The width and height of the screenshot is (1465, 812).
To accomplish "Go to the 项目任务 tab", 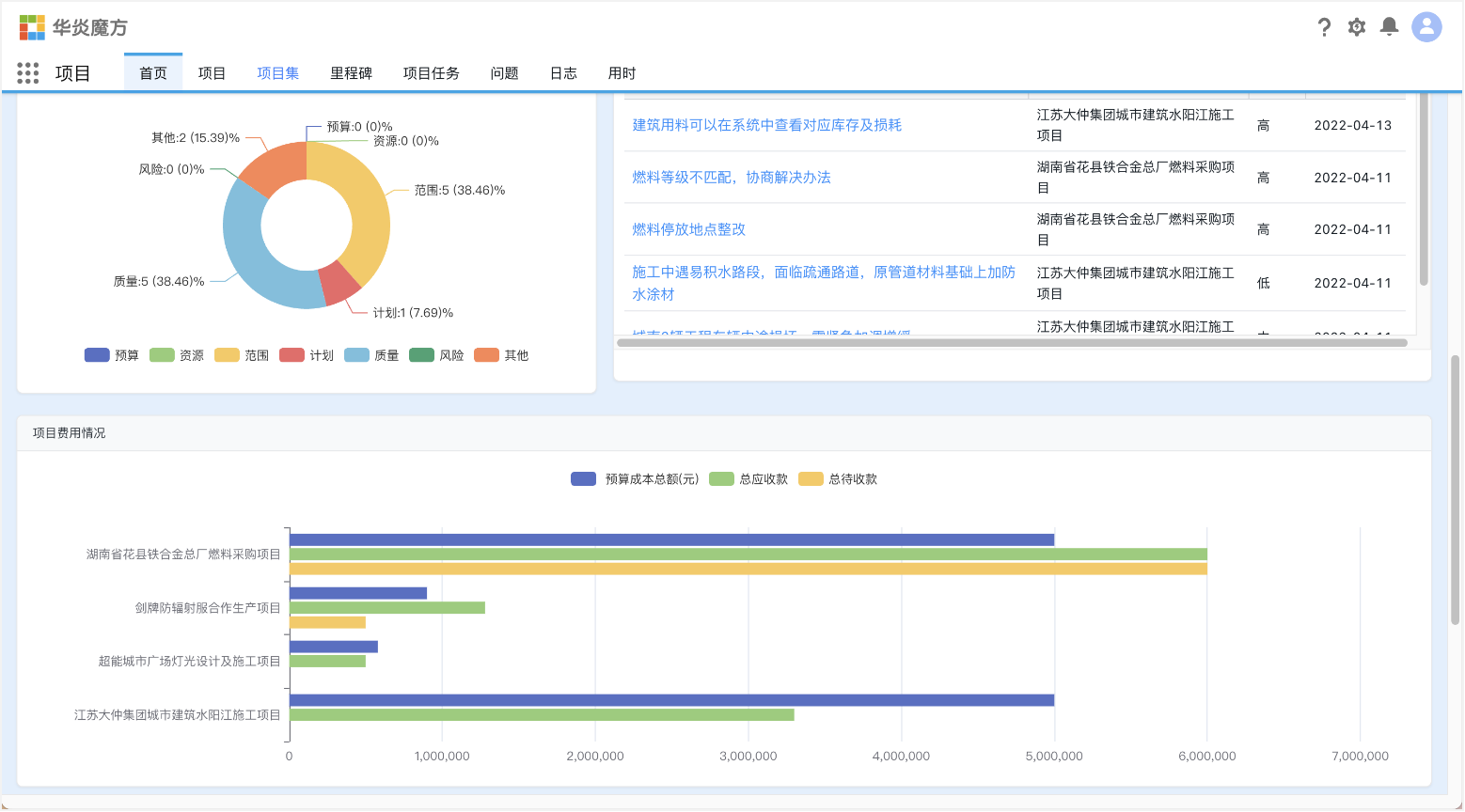I will pyautogui.click(x=431, y=73).
